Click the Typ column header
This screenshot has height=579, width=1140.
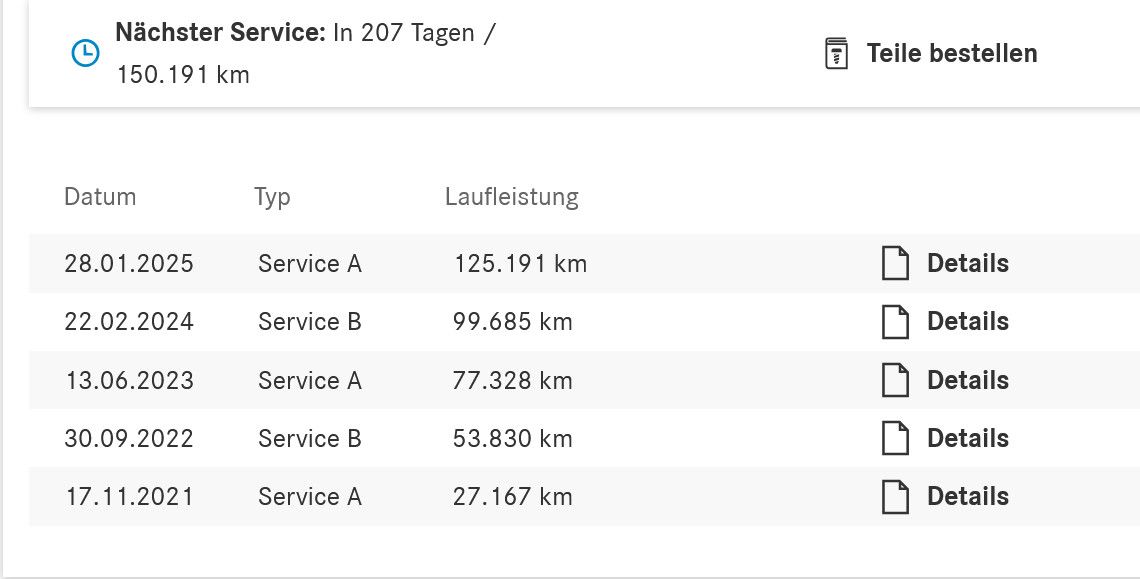click(272, 197)
